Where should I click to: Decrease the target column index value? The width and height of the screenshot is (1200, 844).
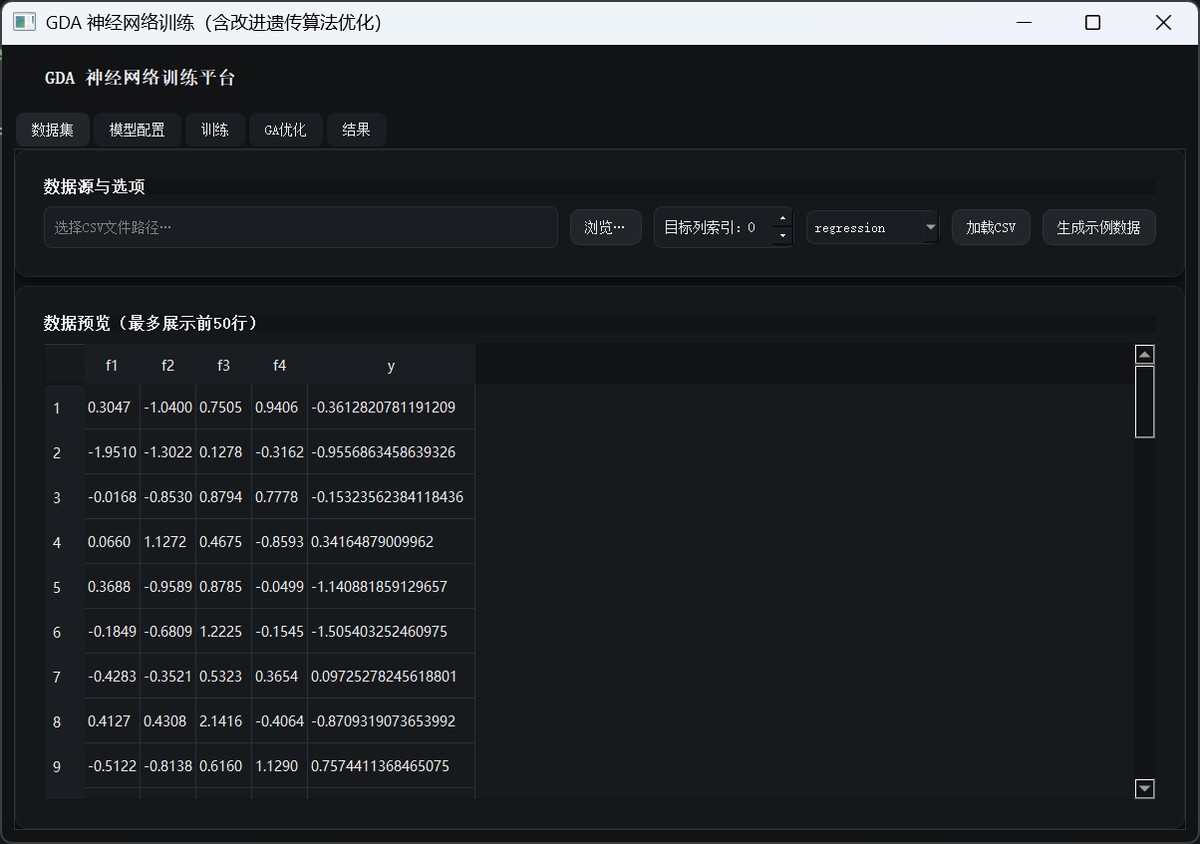(783, 237)
